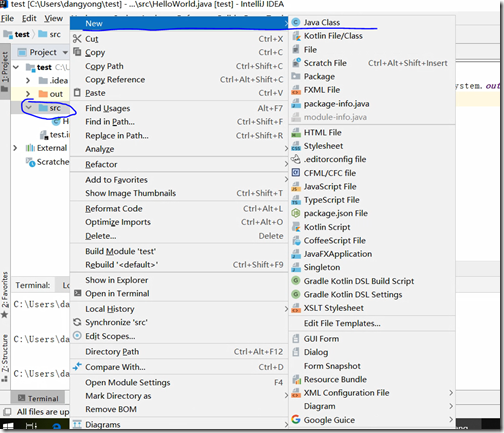Screen dimensions: 504x433
Task: Click the package.json File icon
Action: [x=296, y=213]
